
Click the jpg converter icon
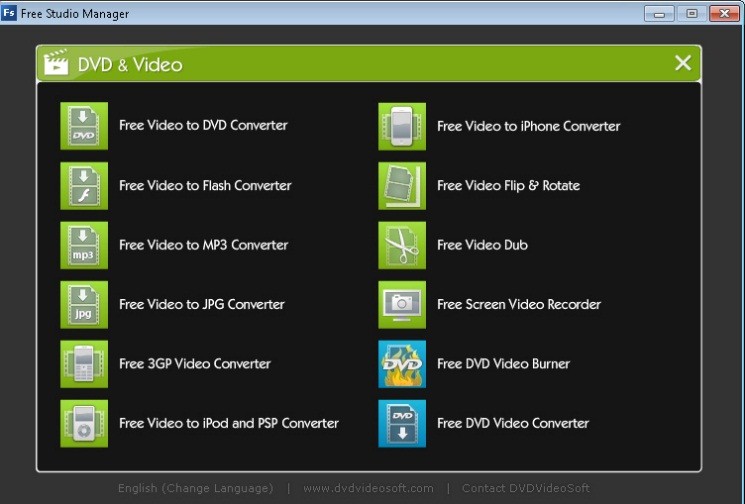[x=84, y=304]
